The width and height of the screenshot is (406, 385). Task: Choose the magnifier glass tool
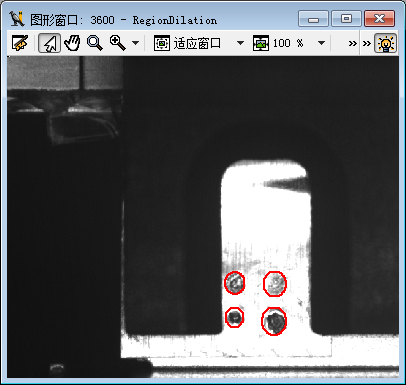[95, 43]
